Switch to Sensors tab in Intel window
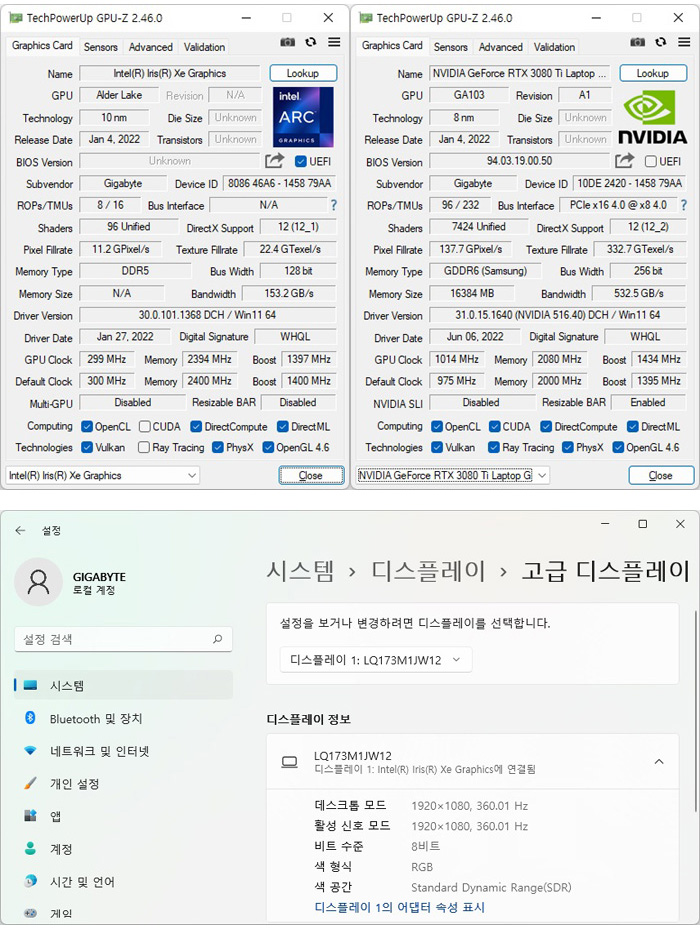This screenshot has height=931, width=700. pyautogui.click(x=100, y=47)
